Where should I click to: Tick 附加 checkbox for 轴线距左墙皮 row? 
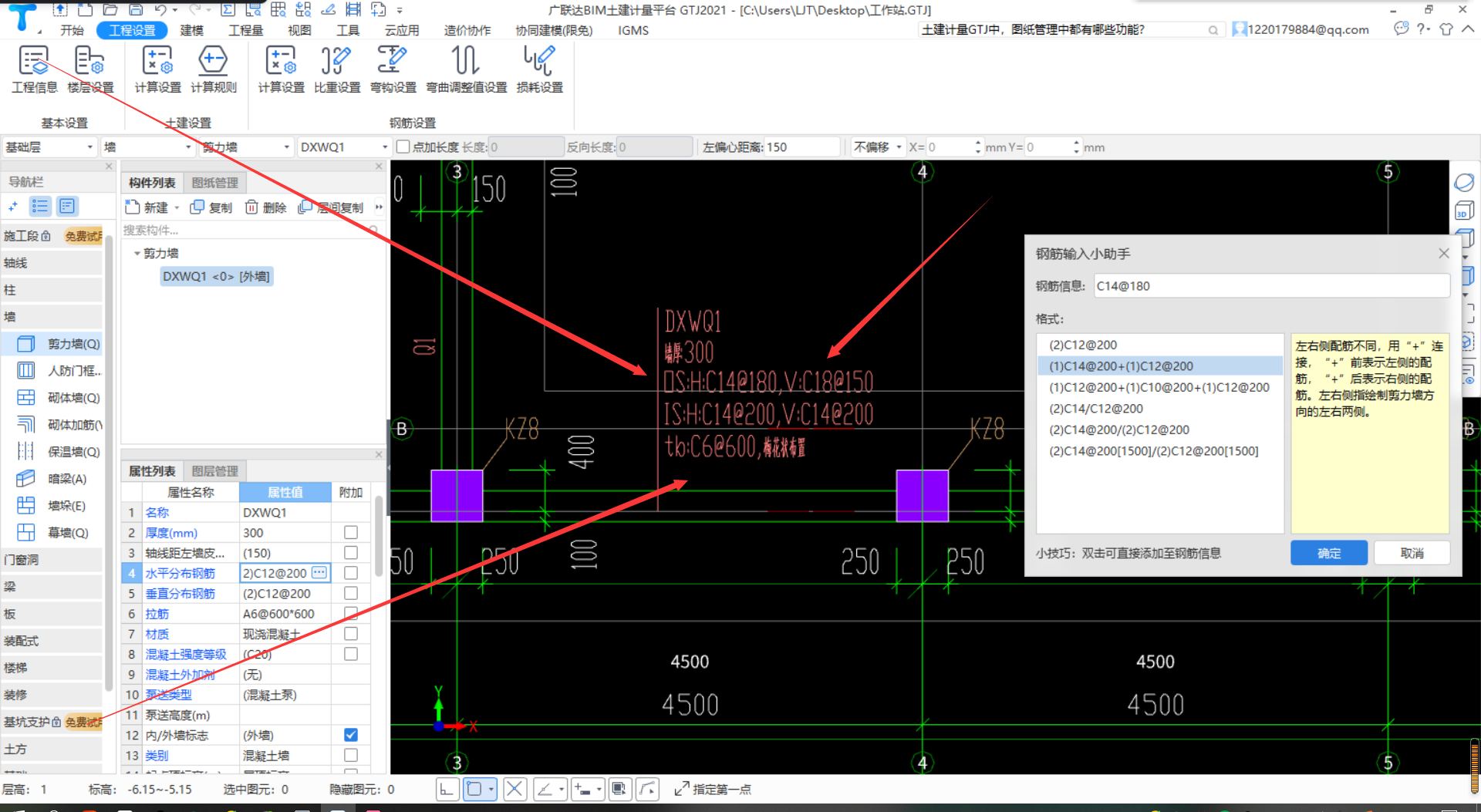coord(351,553)
